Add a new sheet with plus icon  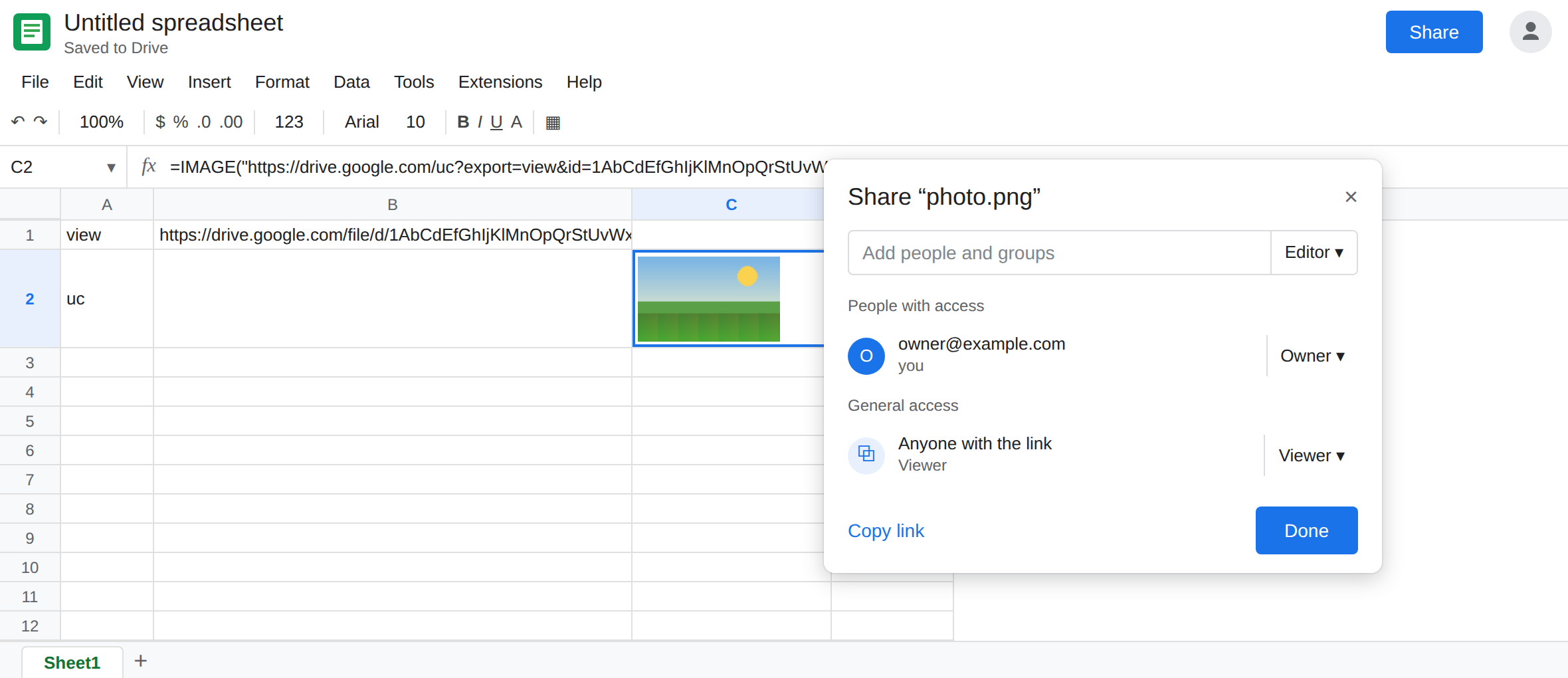141,661
